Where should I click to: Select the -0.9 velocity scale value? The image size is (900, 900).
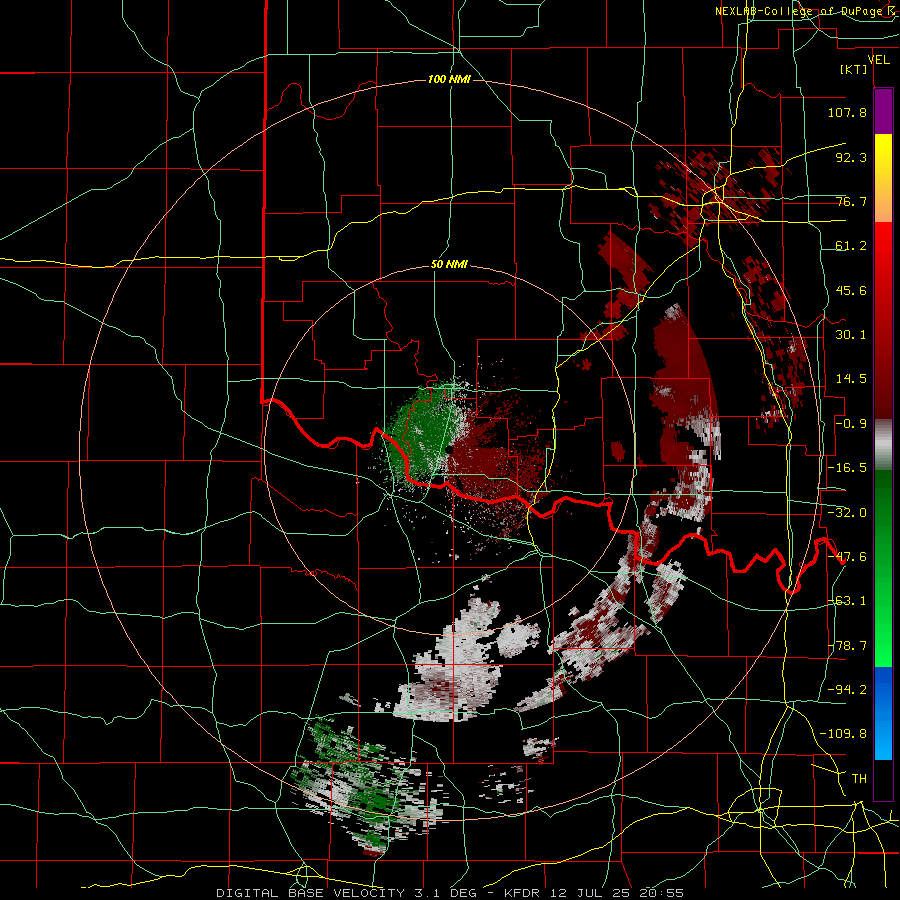851,424
